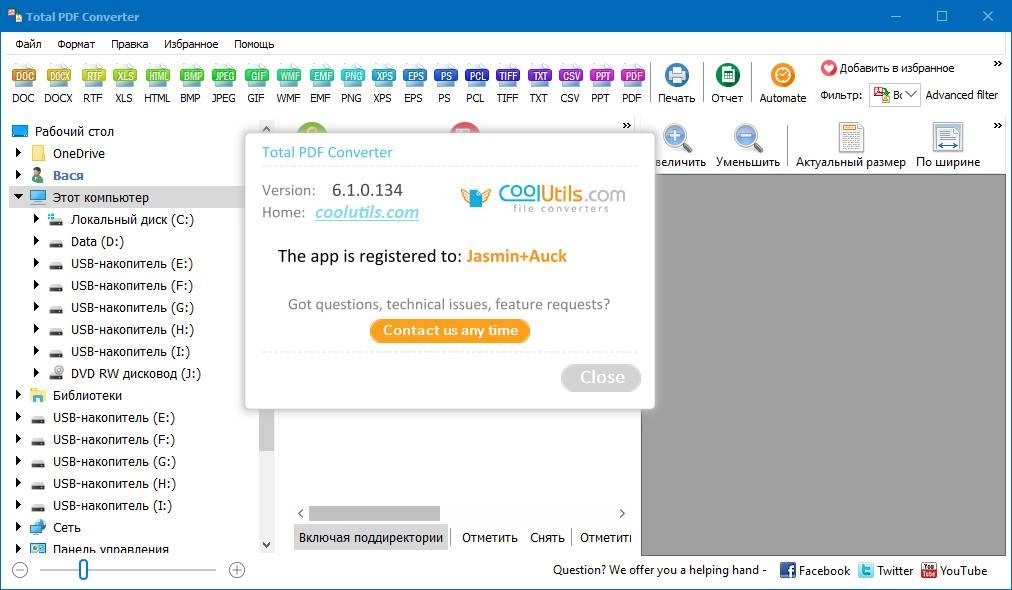The image size is (1012, 590).
Task: Convert to XLS format
Action: point(124,85)
